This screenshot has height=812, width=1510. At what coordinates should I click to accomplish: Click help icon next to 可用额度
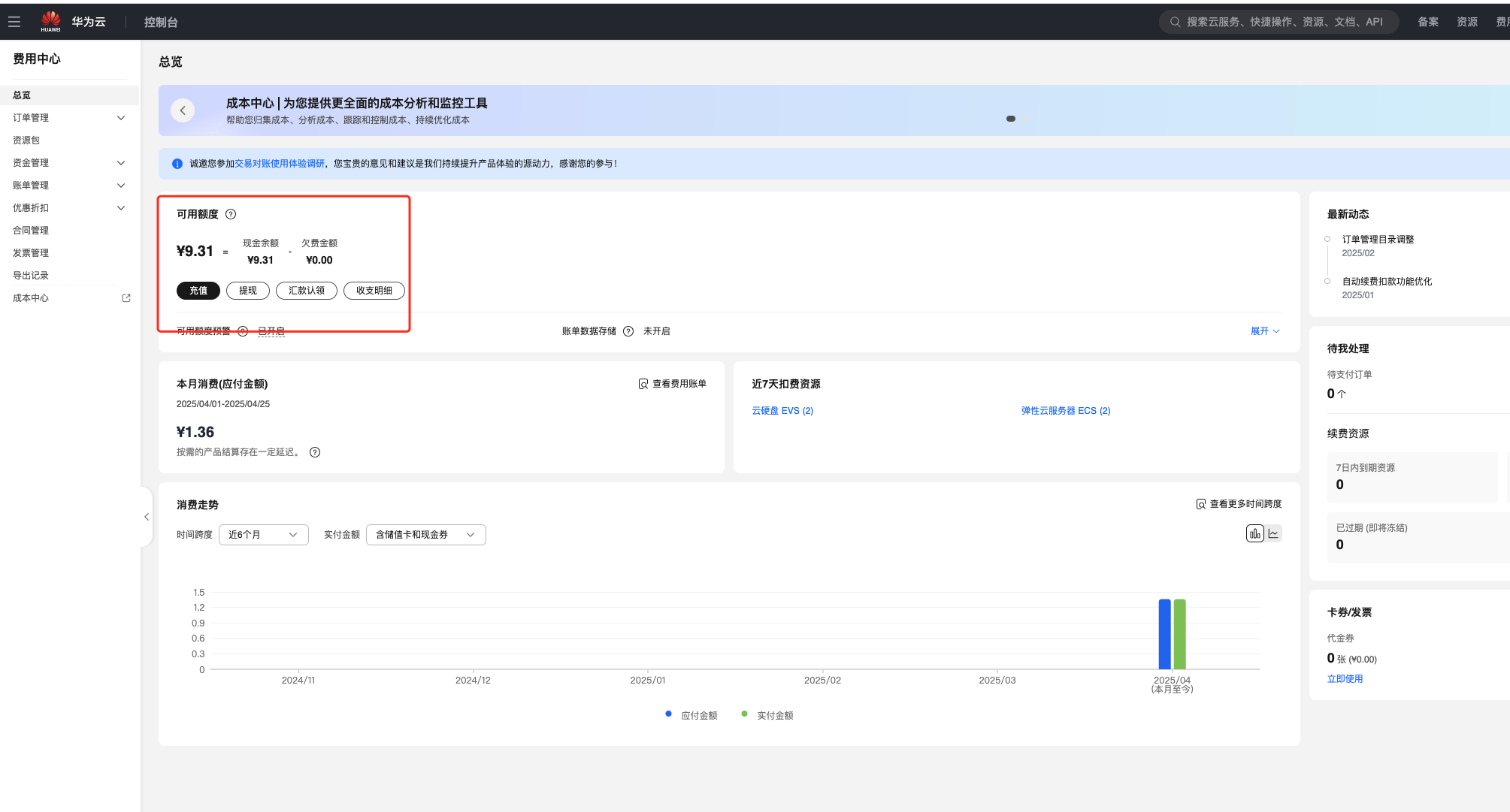click(231, 214)
